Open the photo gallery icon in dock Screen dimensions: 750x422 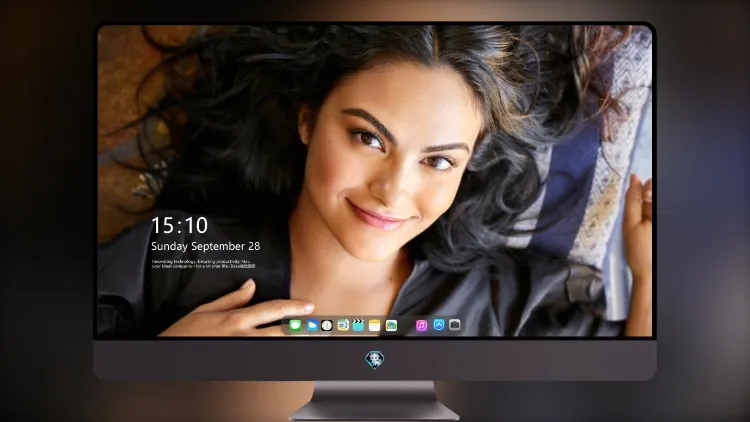(x=391, y=325)
